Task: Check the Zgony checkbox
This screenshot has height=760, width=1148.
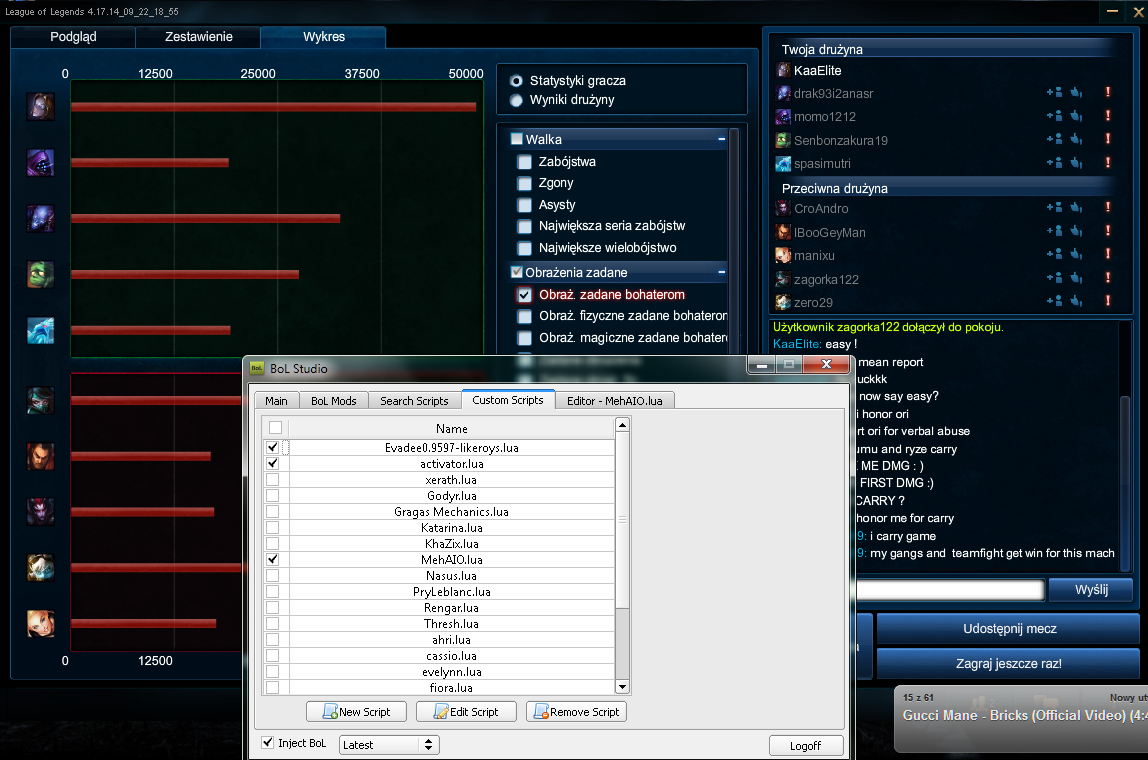Action: (x=524, y=183)
